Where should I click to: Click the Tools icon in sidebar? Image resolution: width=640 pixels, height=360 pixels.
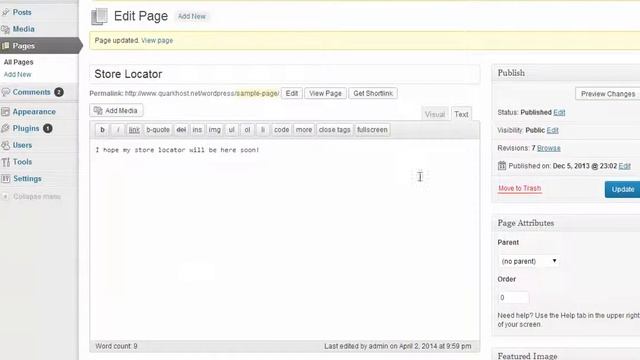6,162
